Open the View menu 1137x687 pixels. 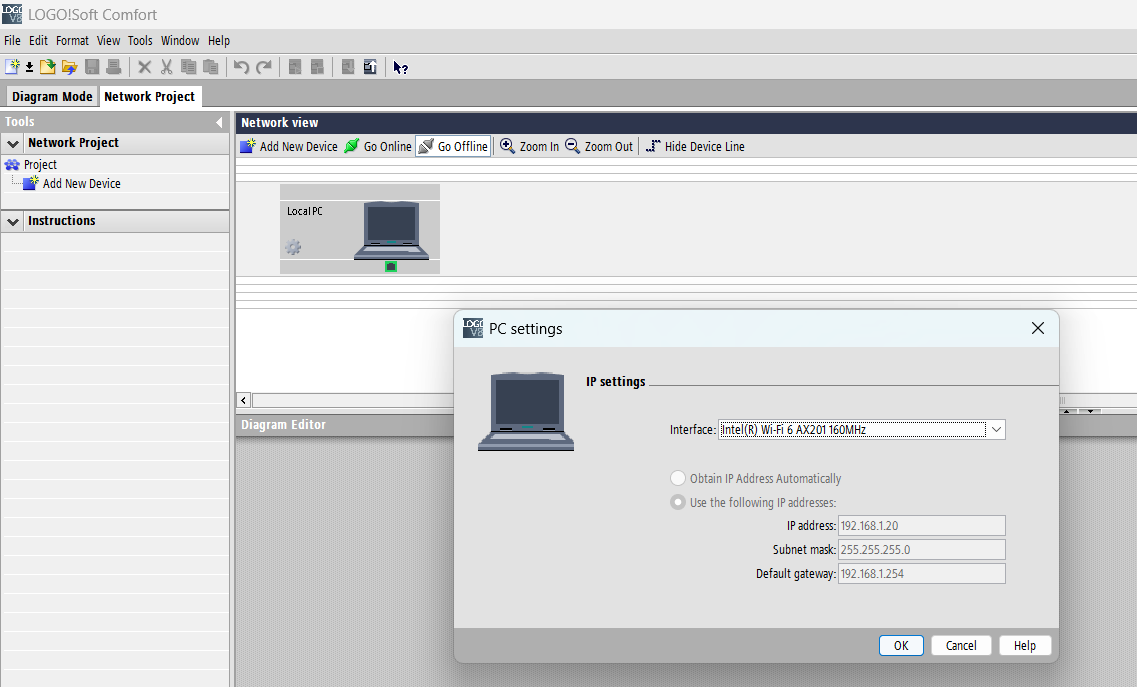pos(109,41)
